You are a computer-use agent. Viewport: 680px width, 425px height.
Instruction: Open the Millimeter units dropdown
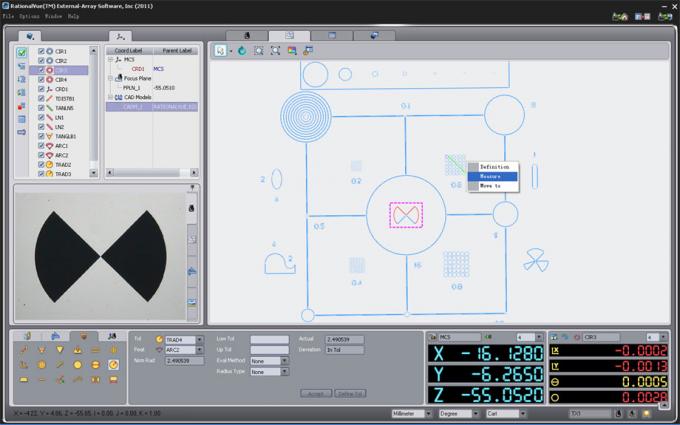(411, 414)
